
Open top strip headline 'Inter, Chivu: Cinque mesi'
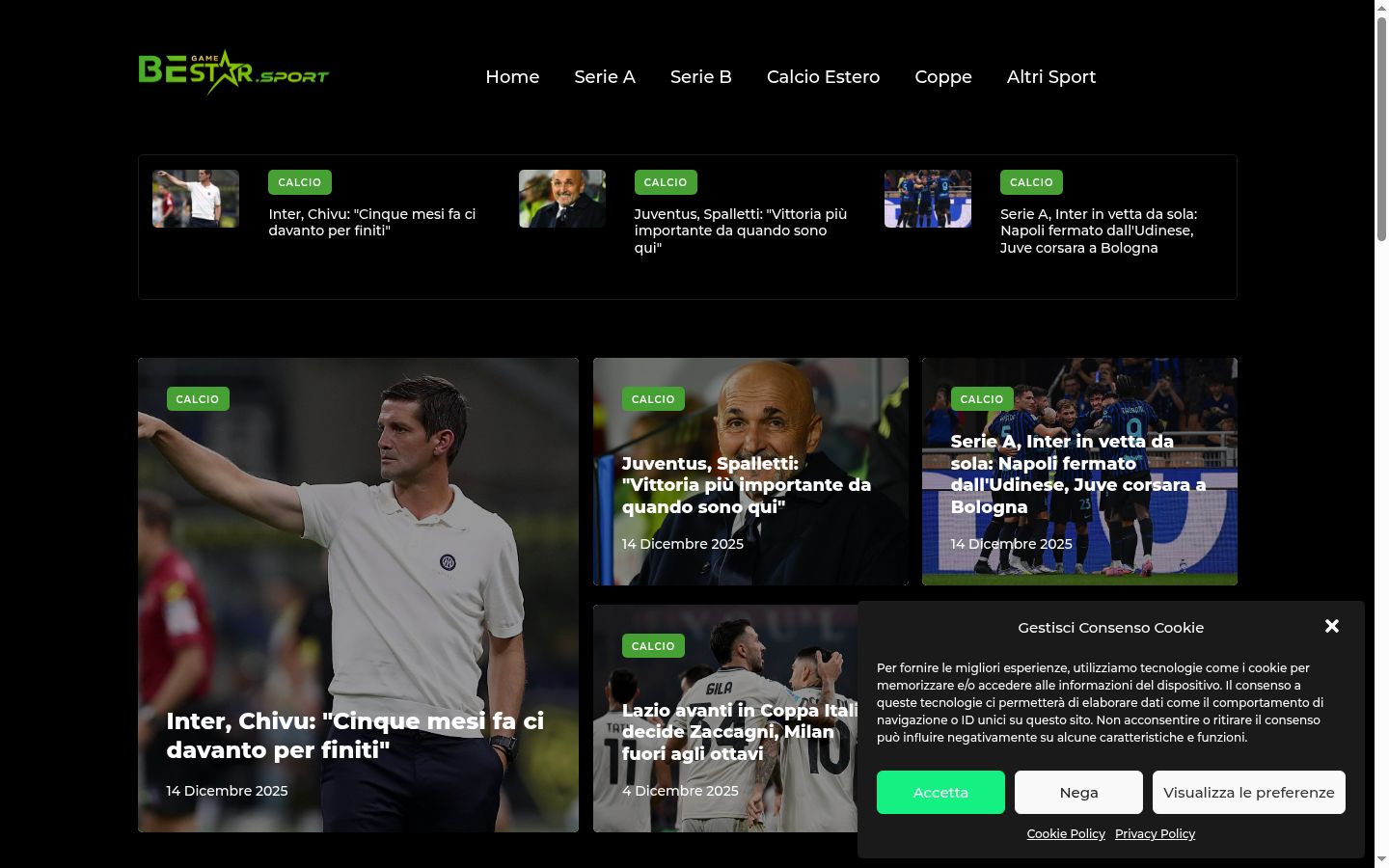coord(372,222)
